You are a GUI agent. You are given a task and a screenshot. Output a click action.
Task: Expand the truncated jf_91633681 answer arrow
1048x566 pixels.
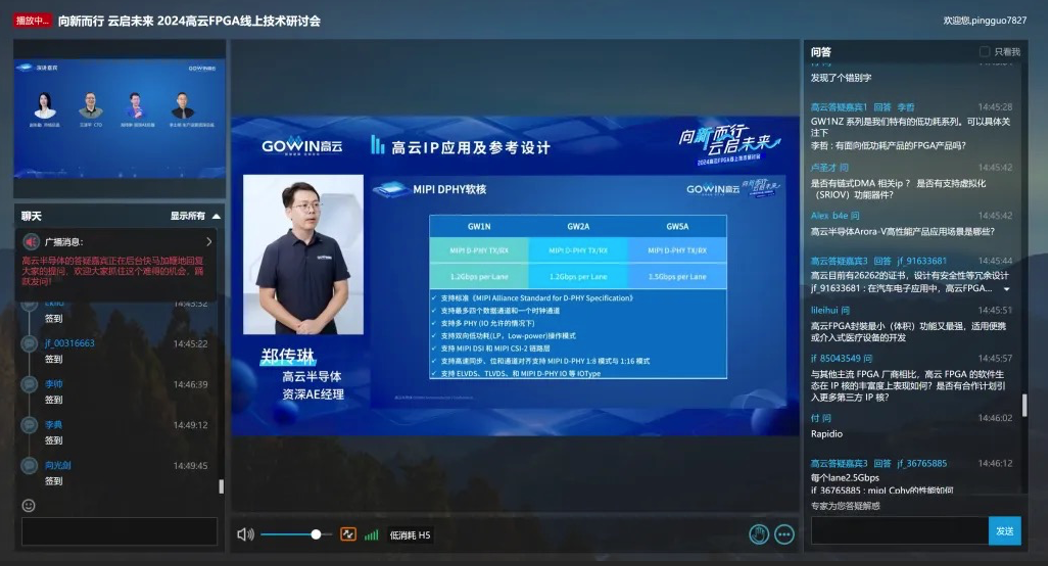click(x=1007, y=289)
